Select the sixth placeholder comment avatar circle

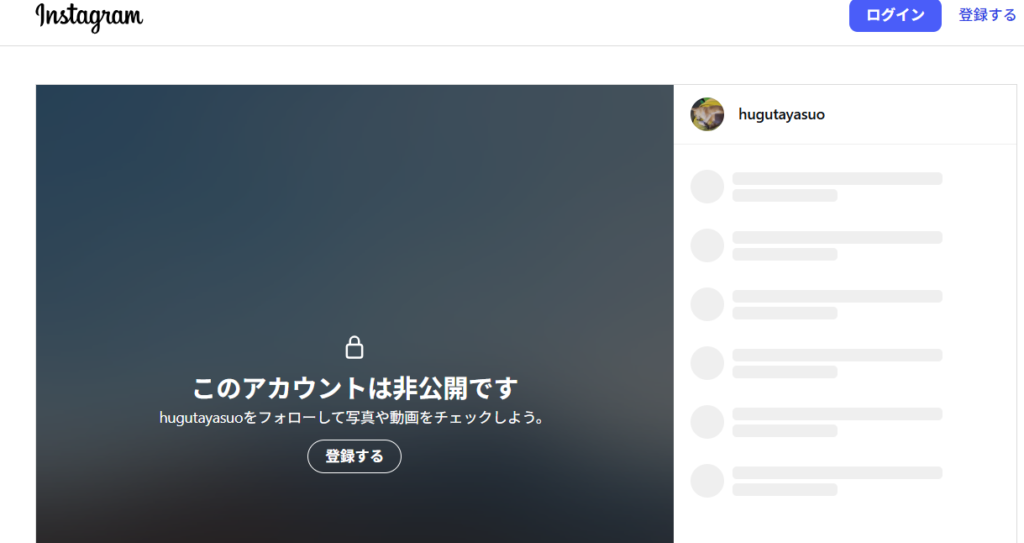tap(707, 481)
